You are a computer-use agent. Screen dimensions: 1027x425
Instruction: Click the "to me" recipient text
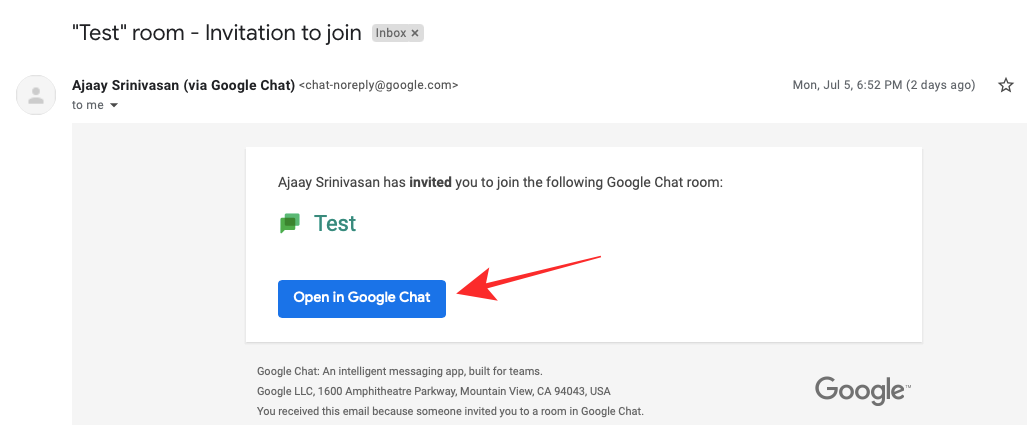[88, 105]
